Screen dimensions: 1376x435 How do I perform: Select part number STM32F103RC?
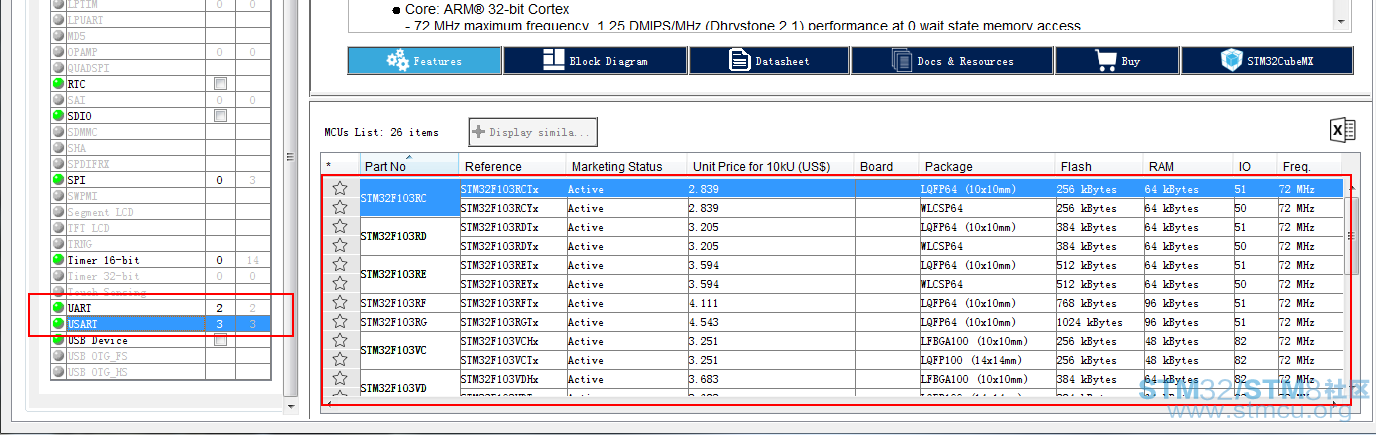click(409, 198)
